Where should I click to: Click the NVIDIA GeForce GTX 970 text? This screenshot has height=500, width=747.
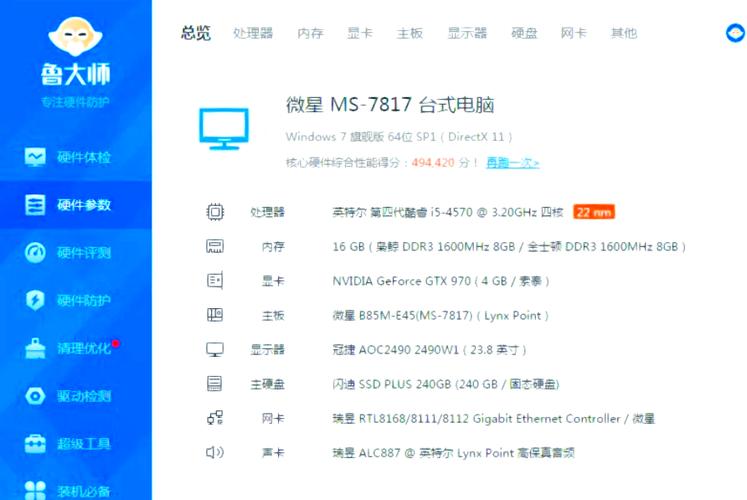point(441,281)
